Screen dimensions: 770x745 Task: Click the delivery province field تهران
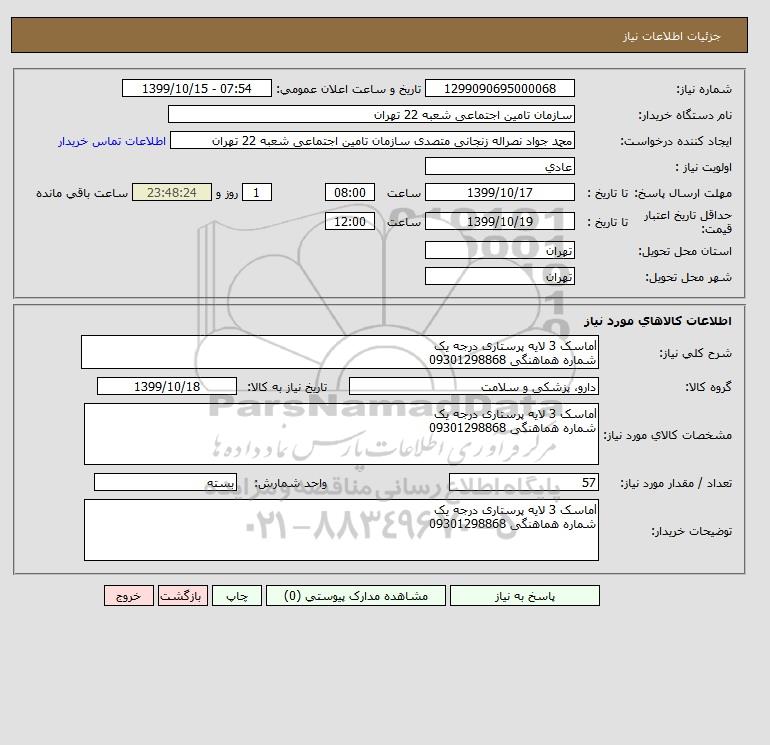499,250
